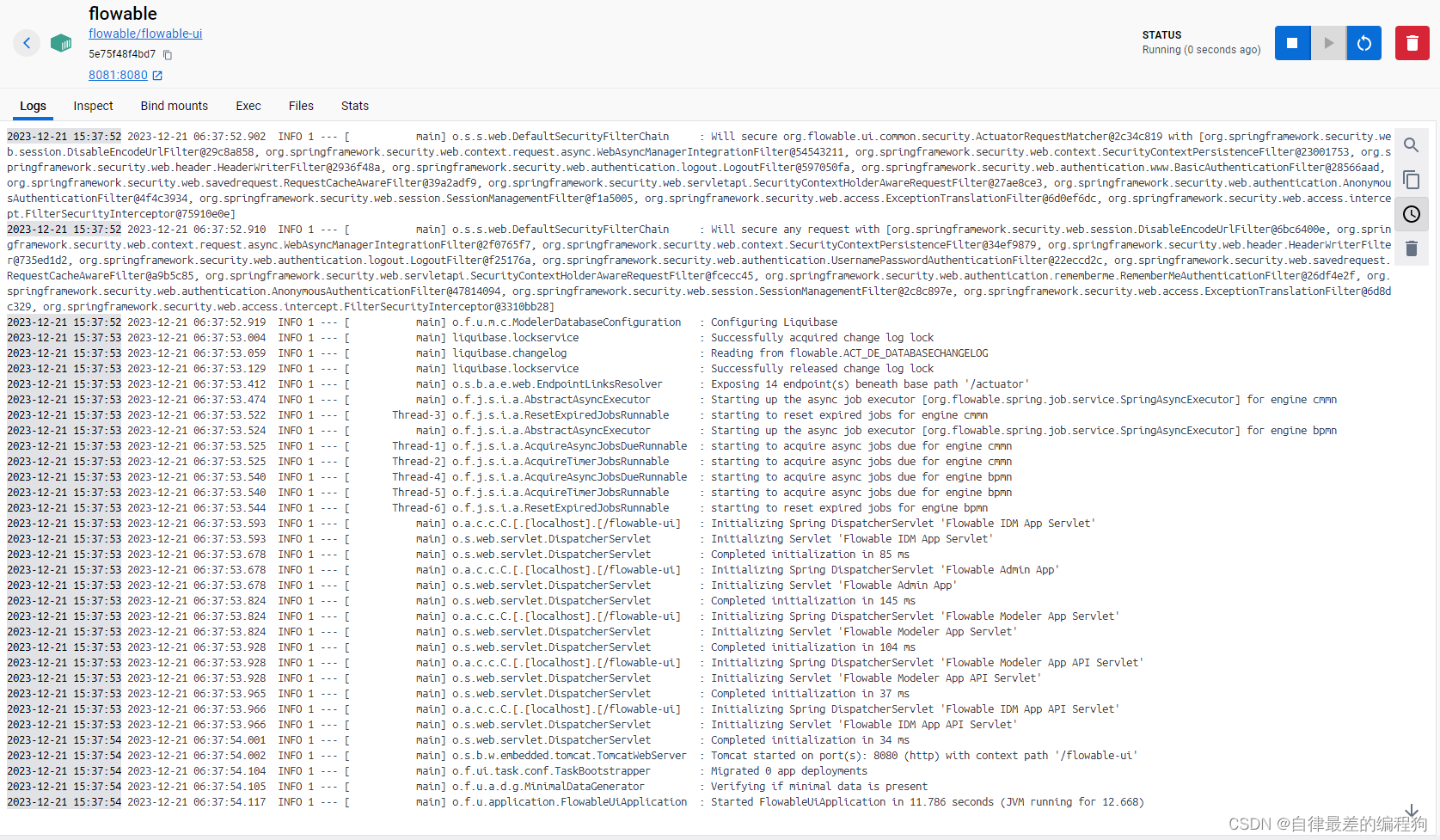Click log line 'Successfully acquired change log lock'
Viewport: 1440px width, 840px height.
pyautogui.click(x=822, y=338)
